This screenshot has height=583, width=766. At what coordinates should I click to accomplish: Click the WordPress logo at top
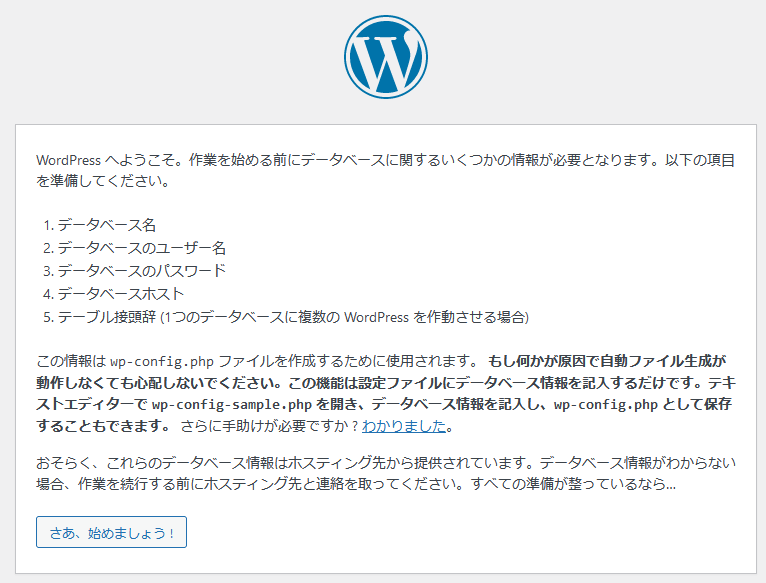(386, 57)
